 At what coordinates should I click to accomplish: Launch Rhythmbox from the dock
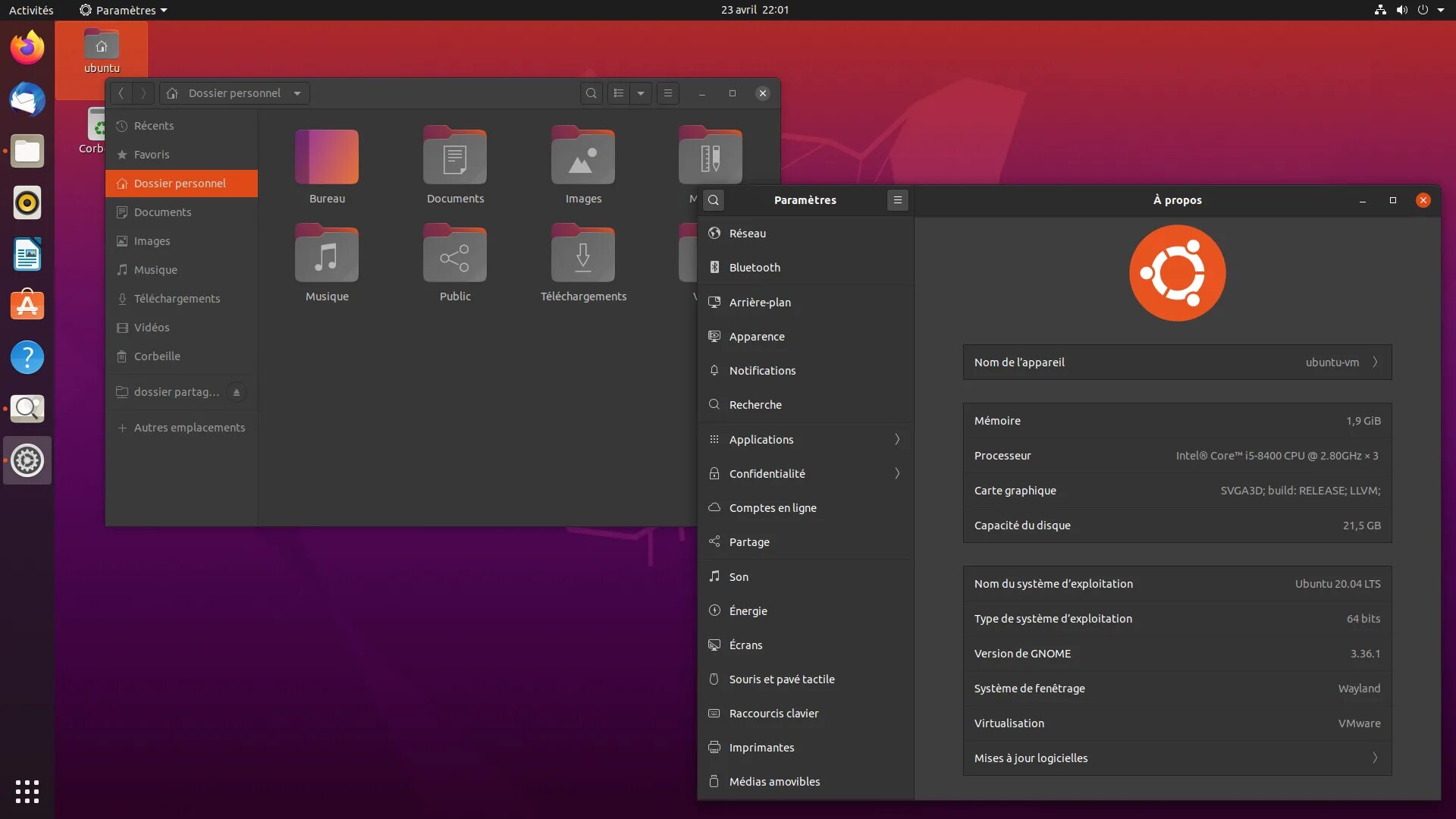27,203
